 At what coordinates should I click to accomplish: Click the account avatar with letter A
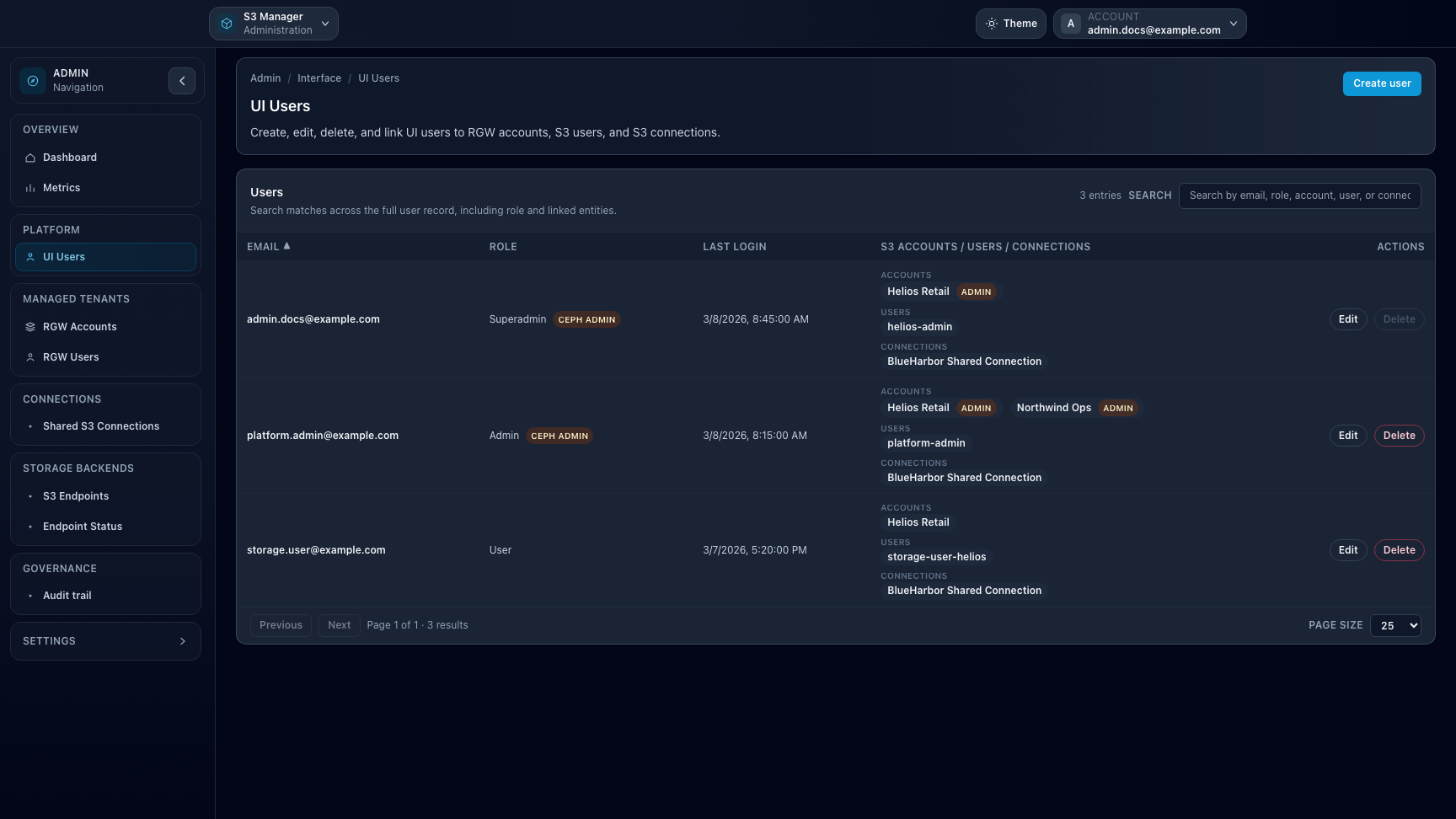[x=1070, y=24]
